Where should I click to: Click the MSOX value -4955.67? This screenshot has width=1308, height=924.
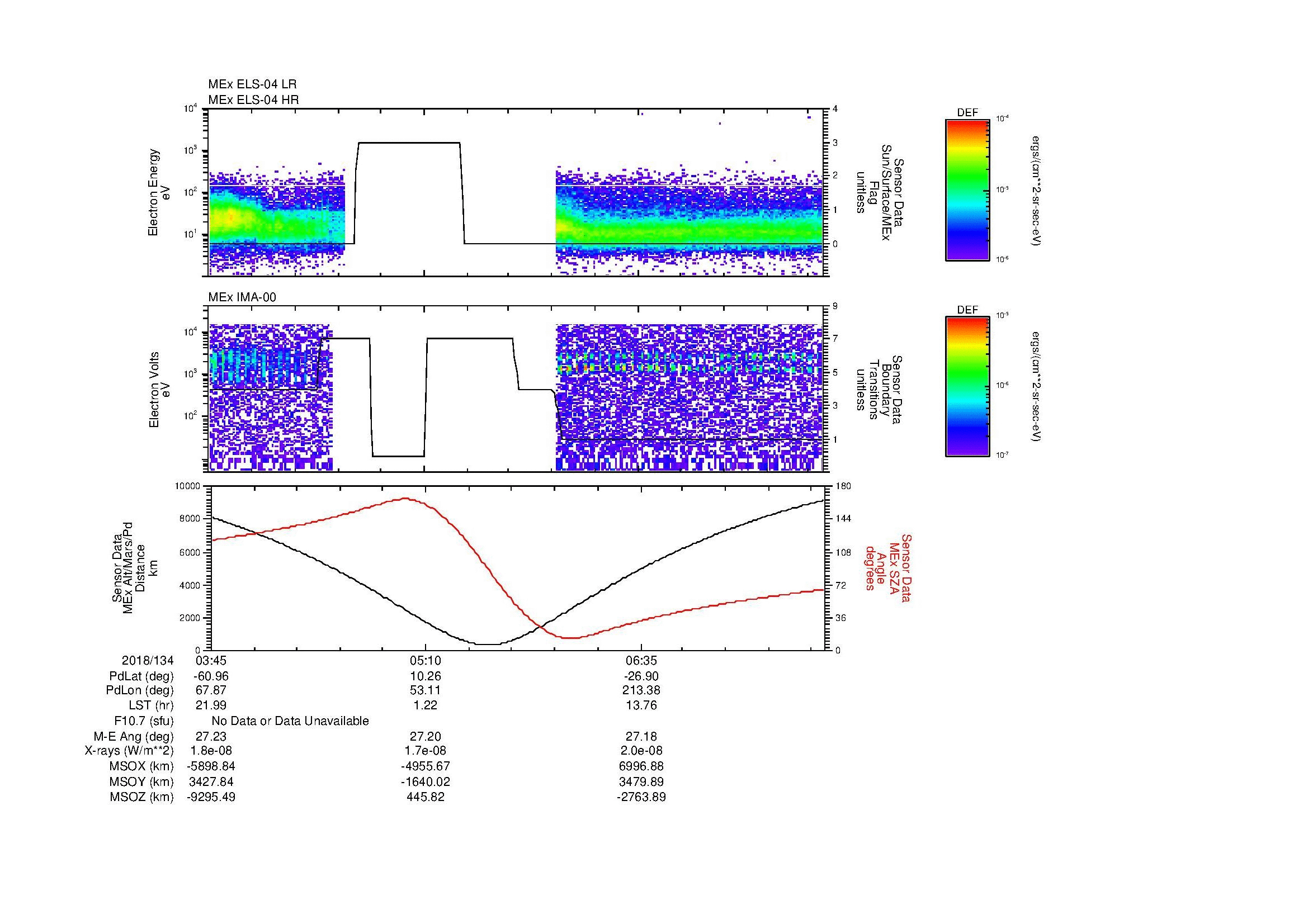[x=425, y=767]
